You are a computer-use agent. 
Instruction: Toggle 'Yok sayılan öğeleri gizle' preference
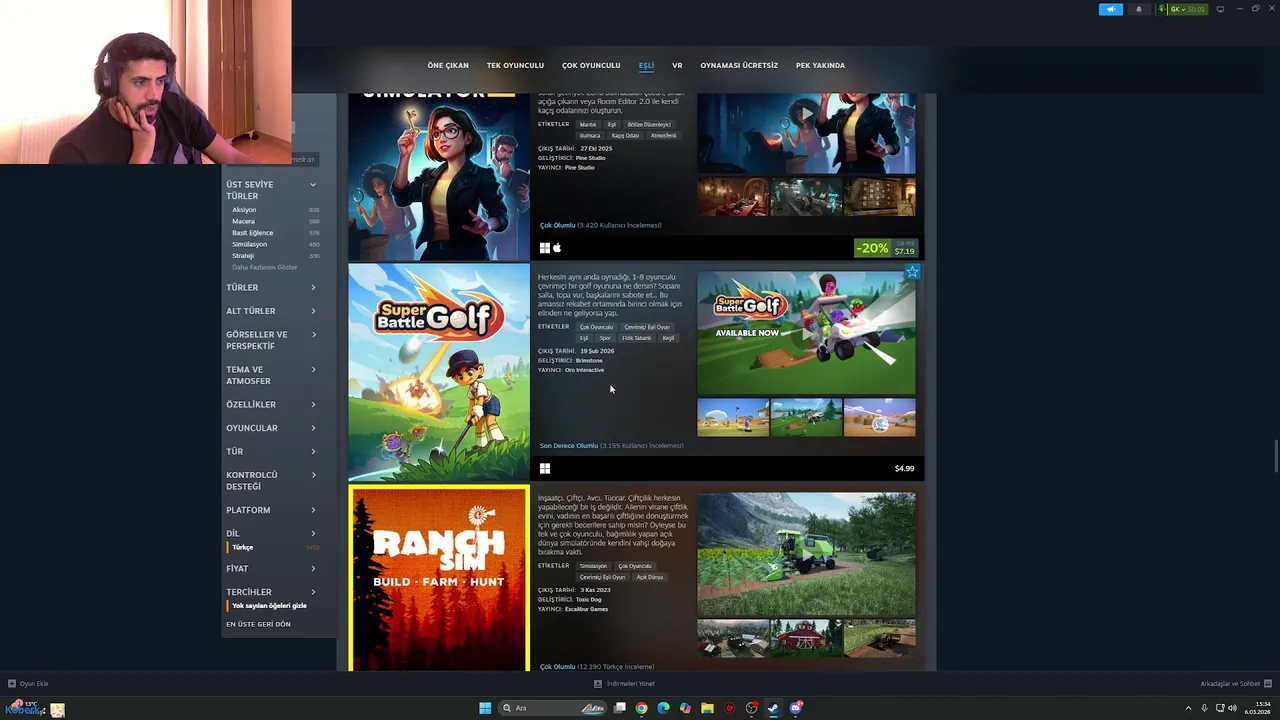[269, 606]
